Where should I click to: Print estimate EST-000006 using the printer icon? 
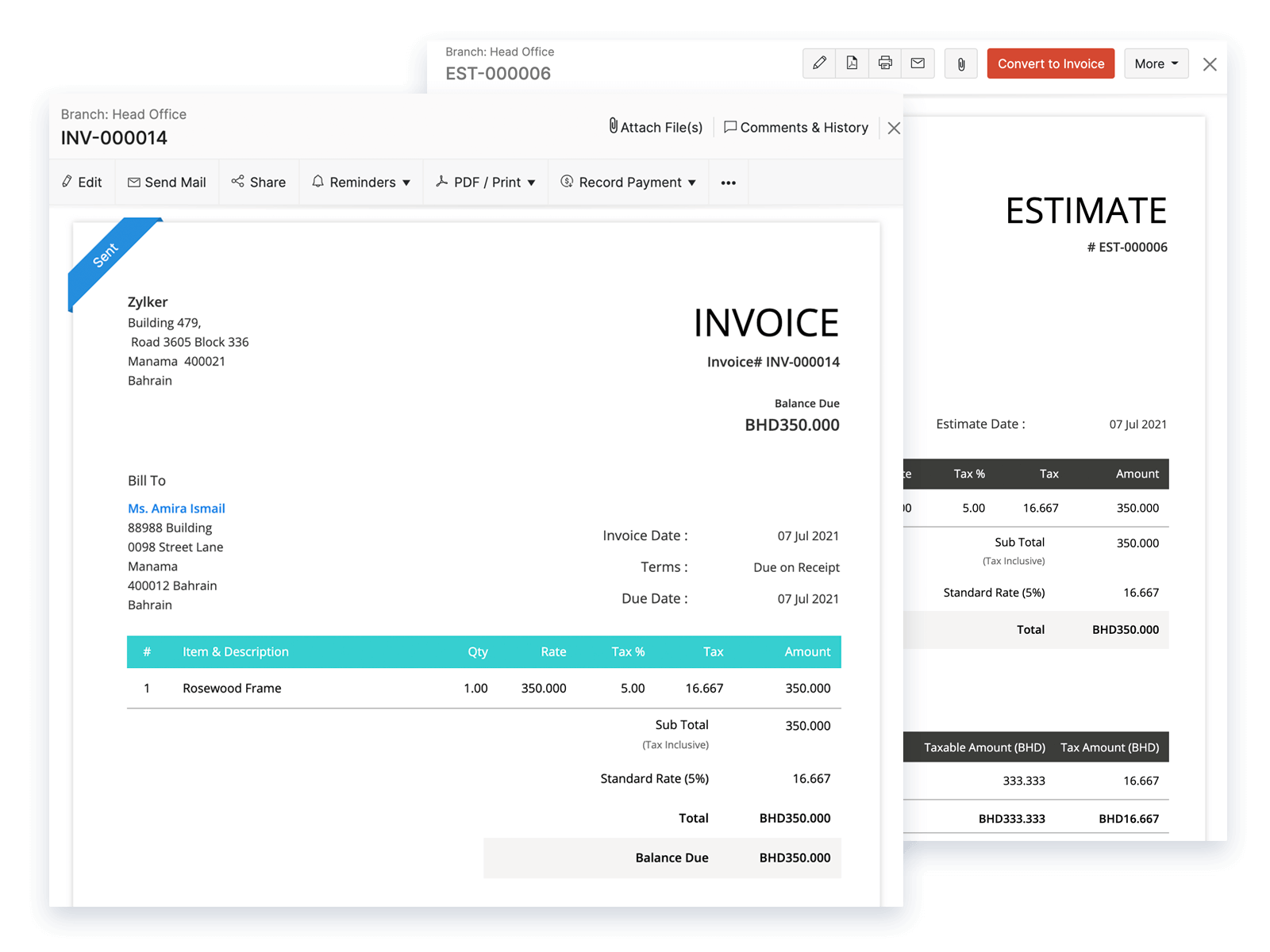885,63
